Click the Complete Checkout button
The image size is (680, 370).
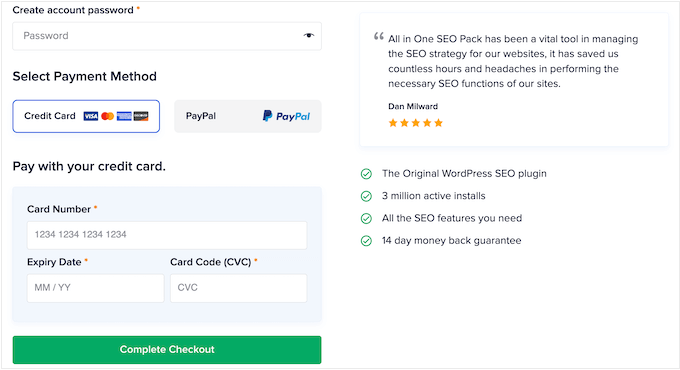[x=167, y=350]
